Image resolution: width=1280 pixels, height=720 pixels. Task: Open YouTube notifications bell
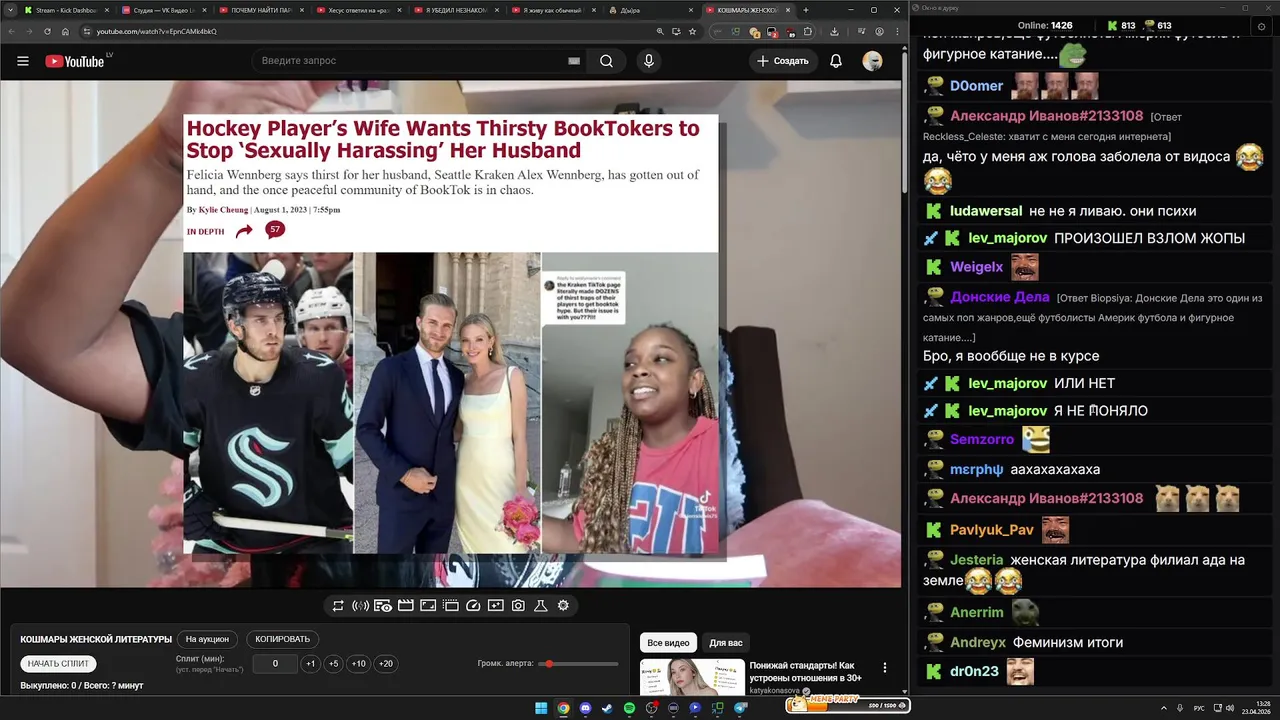pyautogui.click(x=836, y=61)
